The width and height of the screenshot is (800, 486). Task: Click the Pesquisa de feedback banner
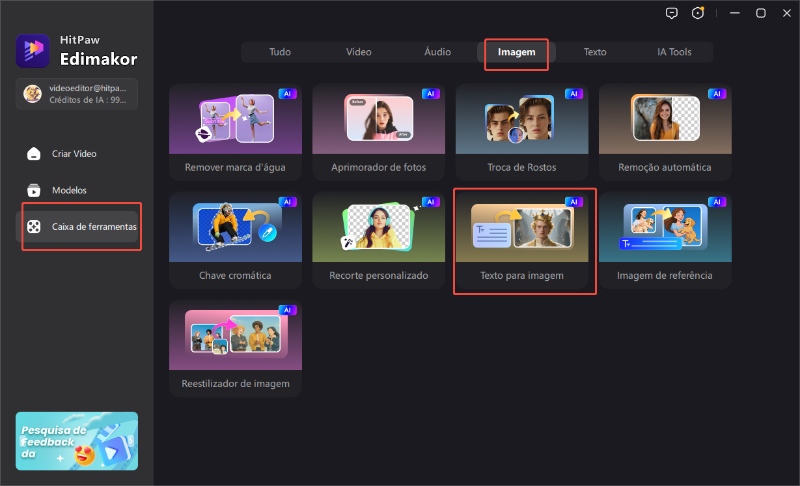(77, 441)
